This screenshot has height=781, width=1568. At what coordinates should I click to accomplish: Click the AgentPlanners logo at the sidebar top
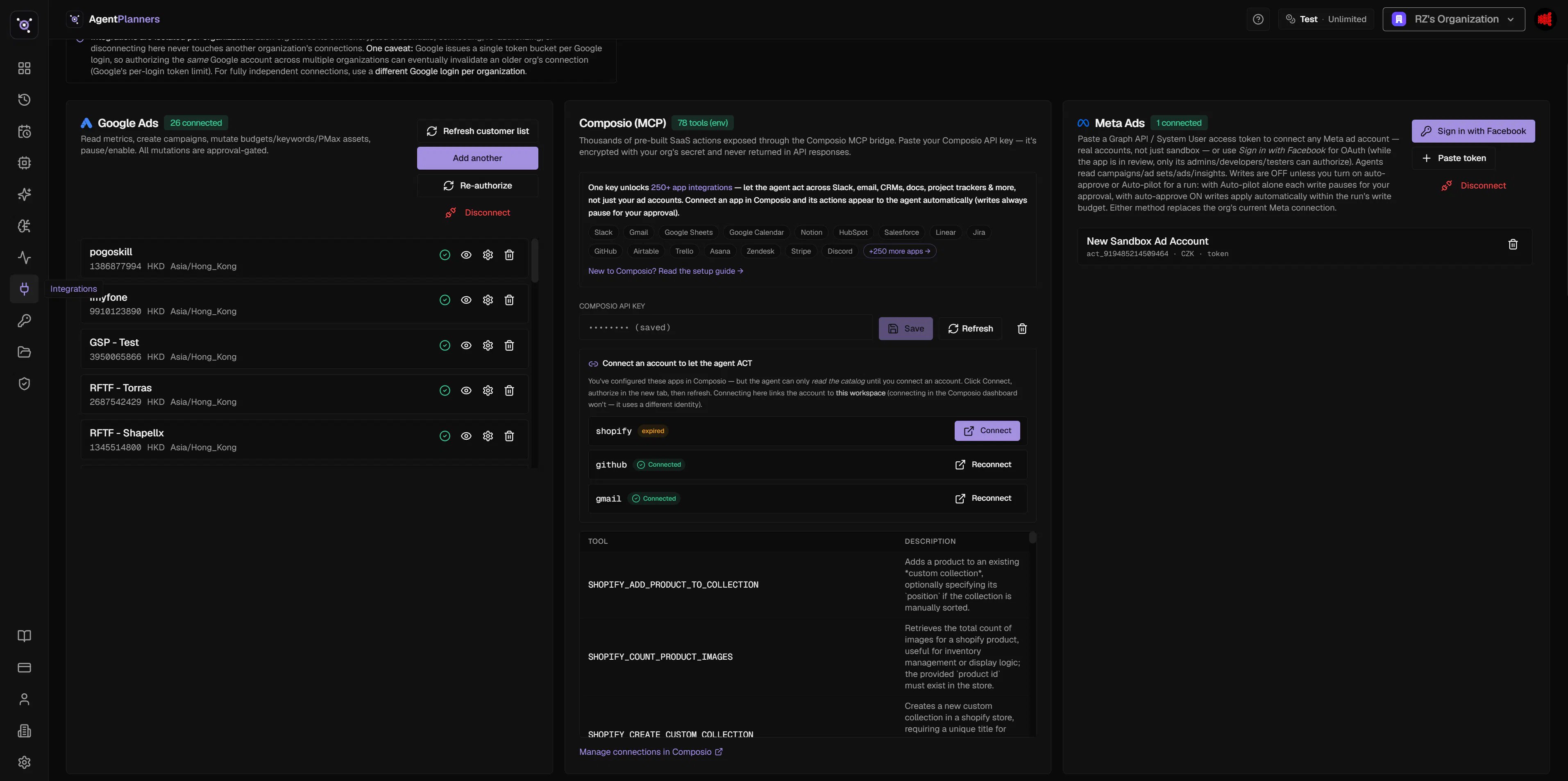tap(24, 25)
